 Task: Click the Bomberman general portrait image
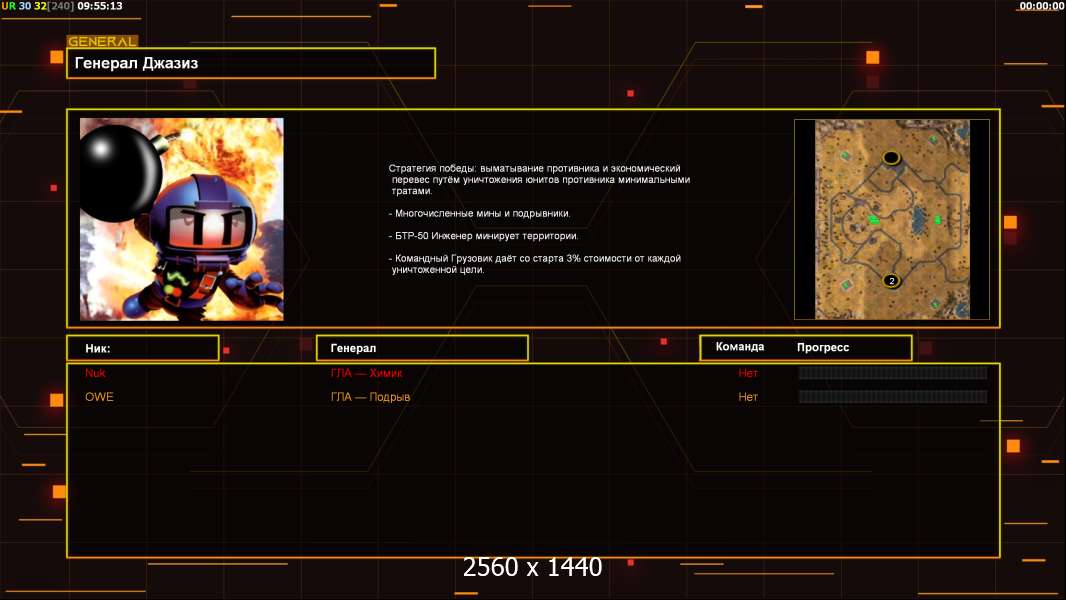point(182,219)
